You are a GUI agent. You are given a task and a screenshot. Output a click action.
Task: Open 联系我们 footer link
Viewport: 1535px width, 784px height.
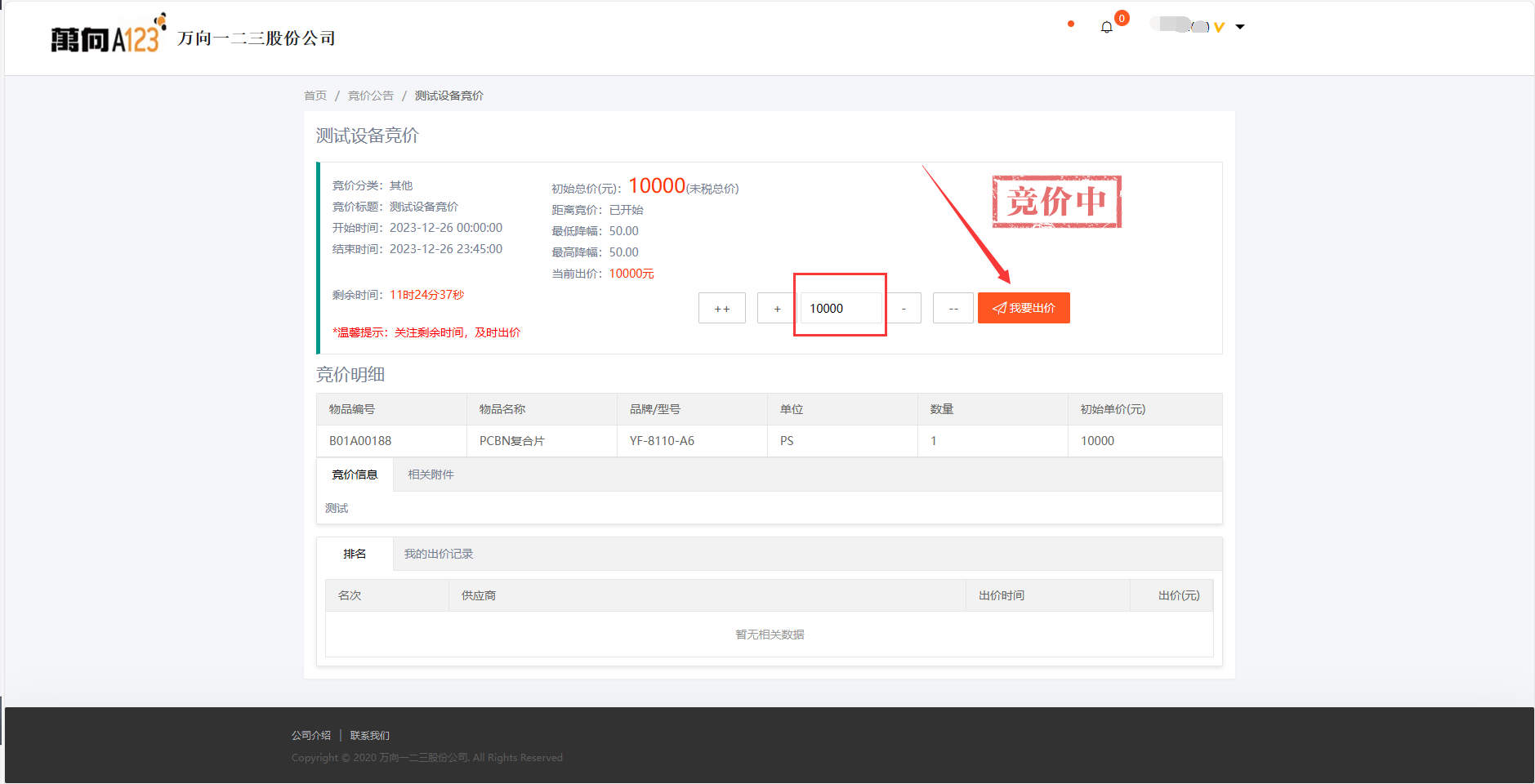point(369,735)
